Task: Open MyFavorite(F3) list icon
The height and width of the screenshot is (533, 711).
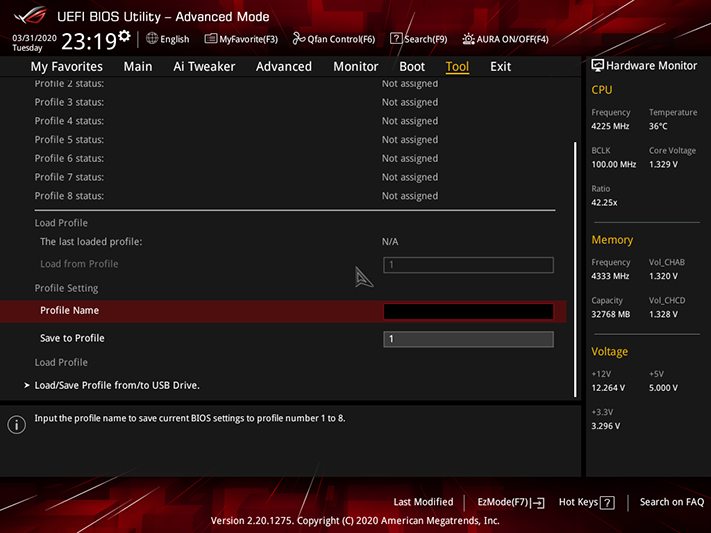Action: pyautogui.click(x=210, y=39)
